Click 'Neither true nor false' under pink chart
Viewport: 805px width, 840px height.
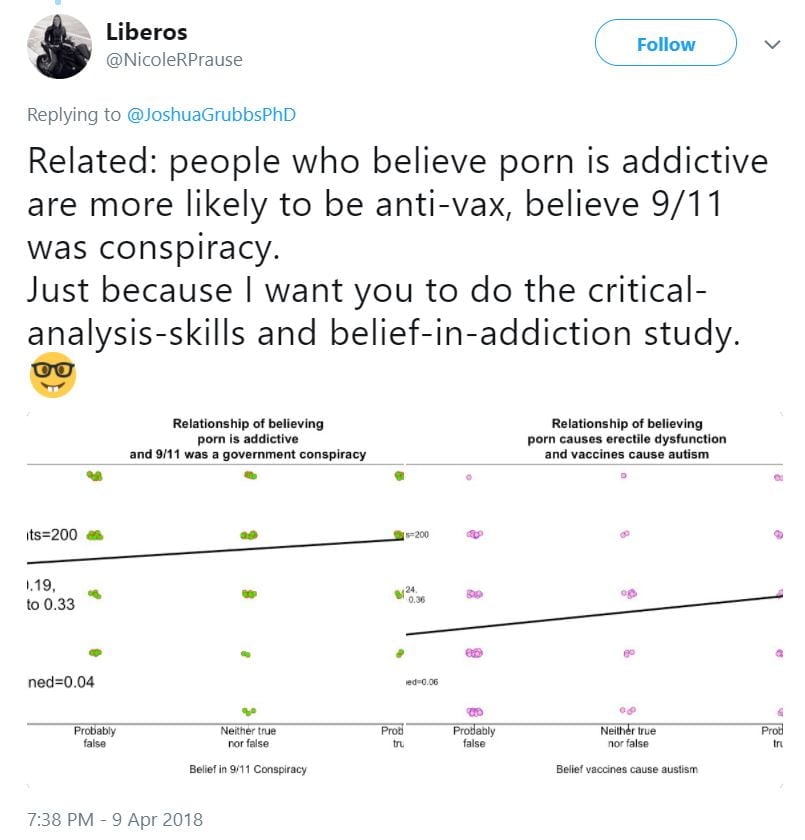[x=627, y=737]
